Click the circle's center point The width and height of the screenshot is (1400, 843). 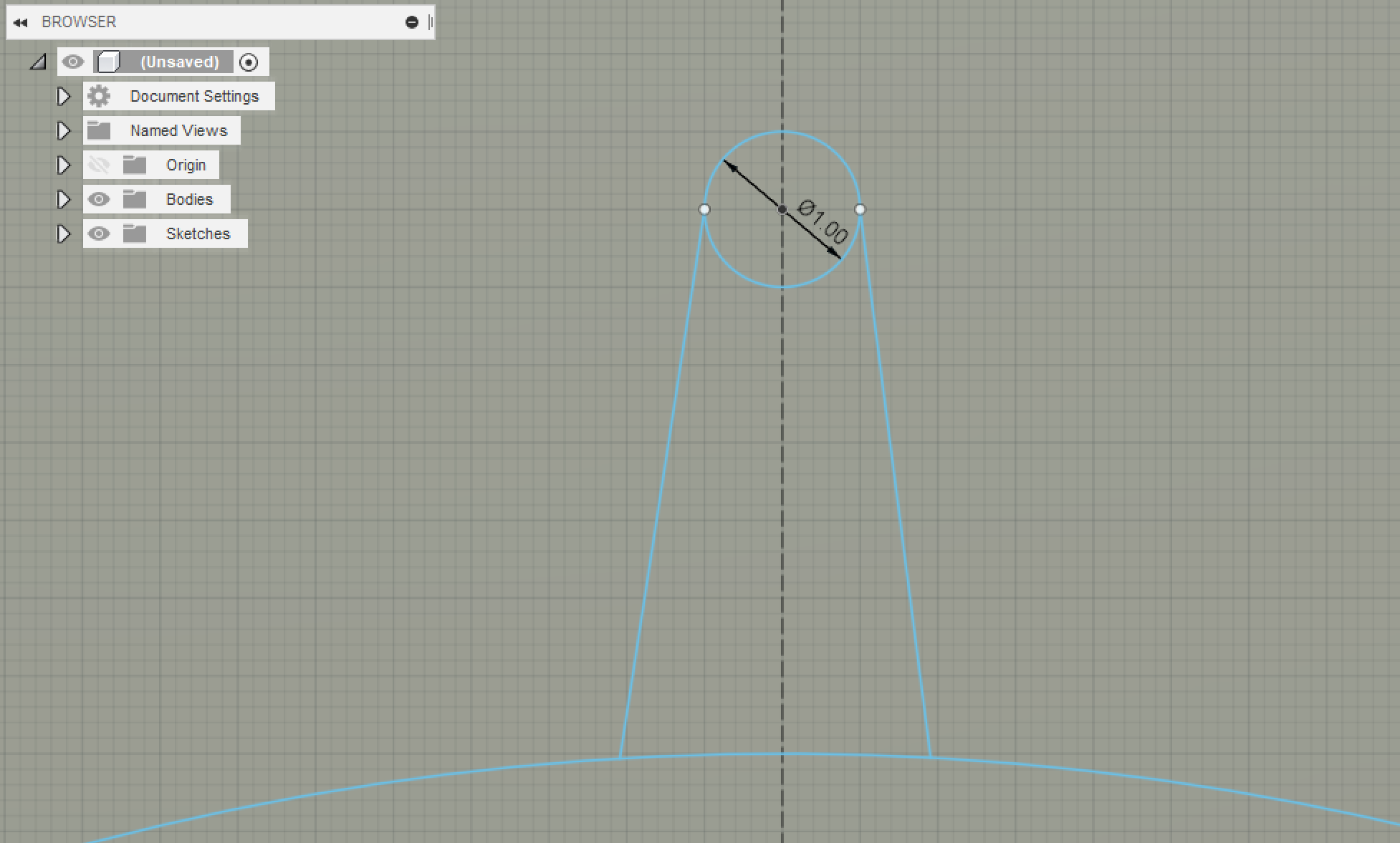(782, 209)
